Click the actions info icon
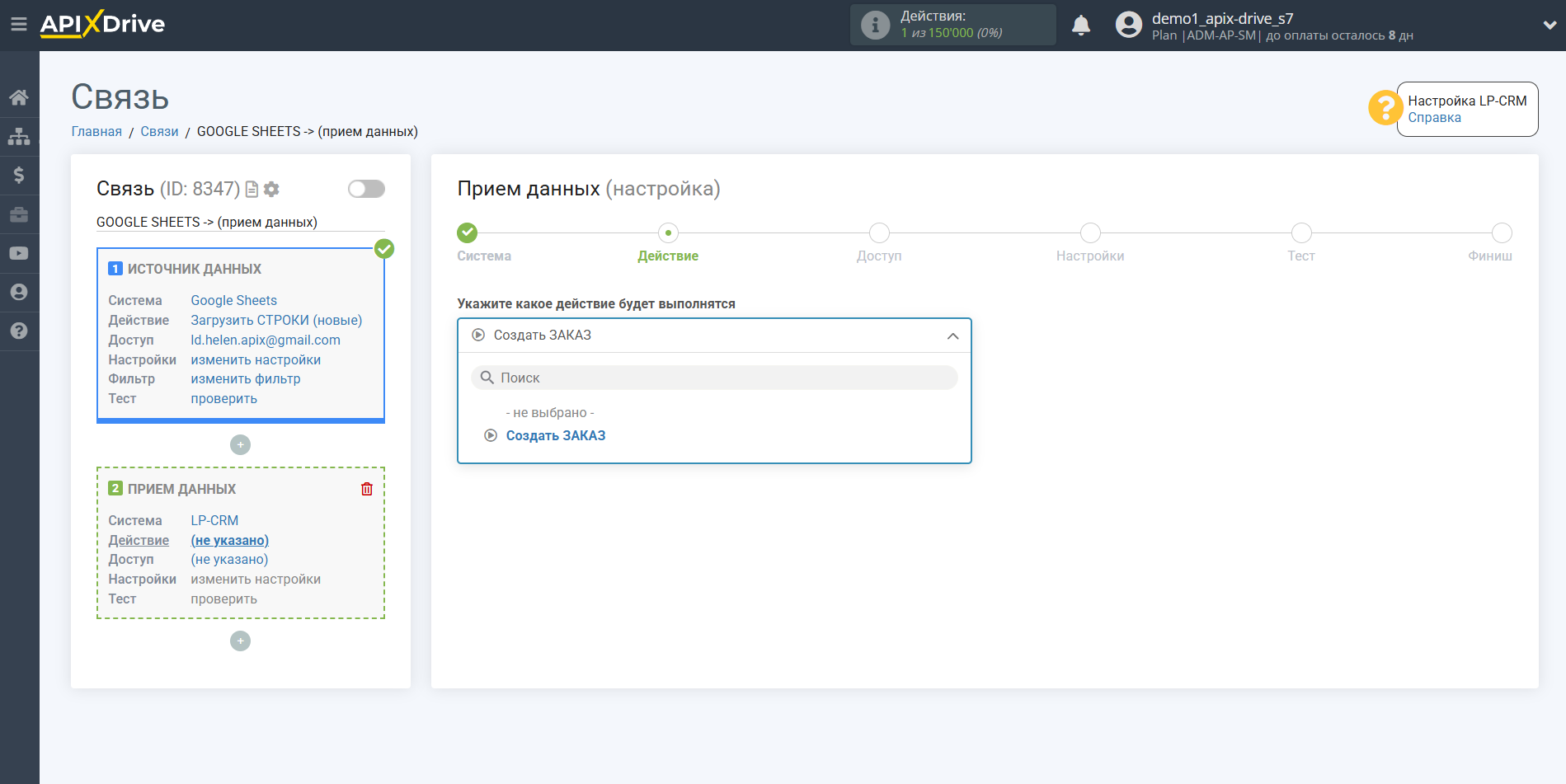1566x784 pixels. 875,25
